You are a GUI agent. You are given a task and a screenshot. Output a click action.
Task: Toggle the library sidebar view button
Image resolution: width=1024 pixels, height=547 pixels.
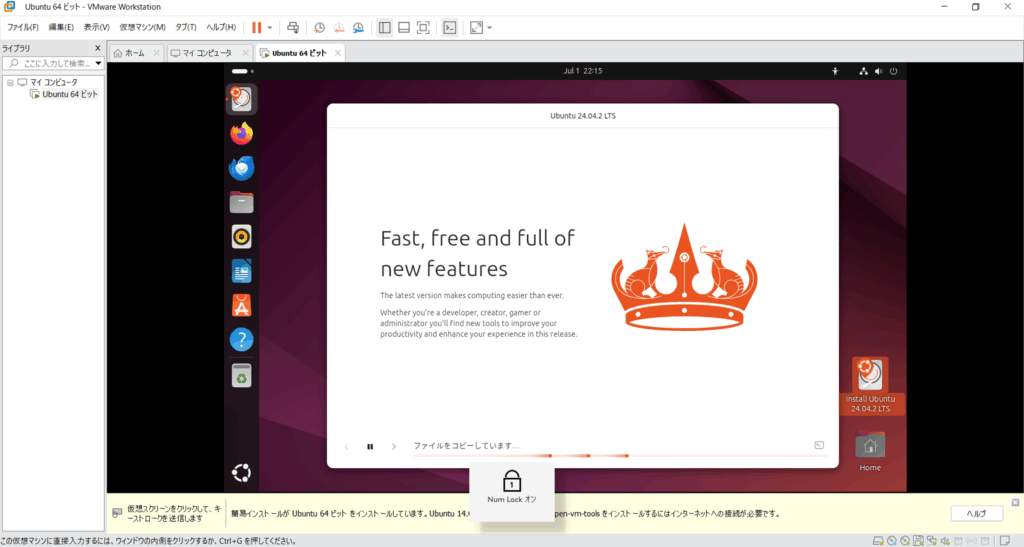(x=385, y=27)
